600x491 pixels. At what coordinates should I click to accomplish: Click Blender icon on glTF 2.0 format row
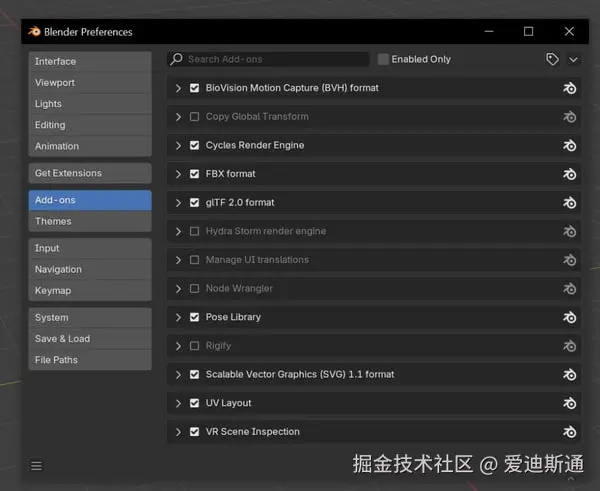569,202
